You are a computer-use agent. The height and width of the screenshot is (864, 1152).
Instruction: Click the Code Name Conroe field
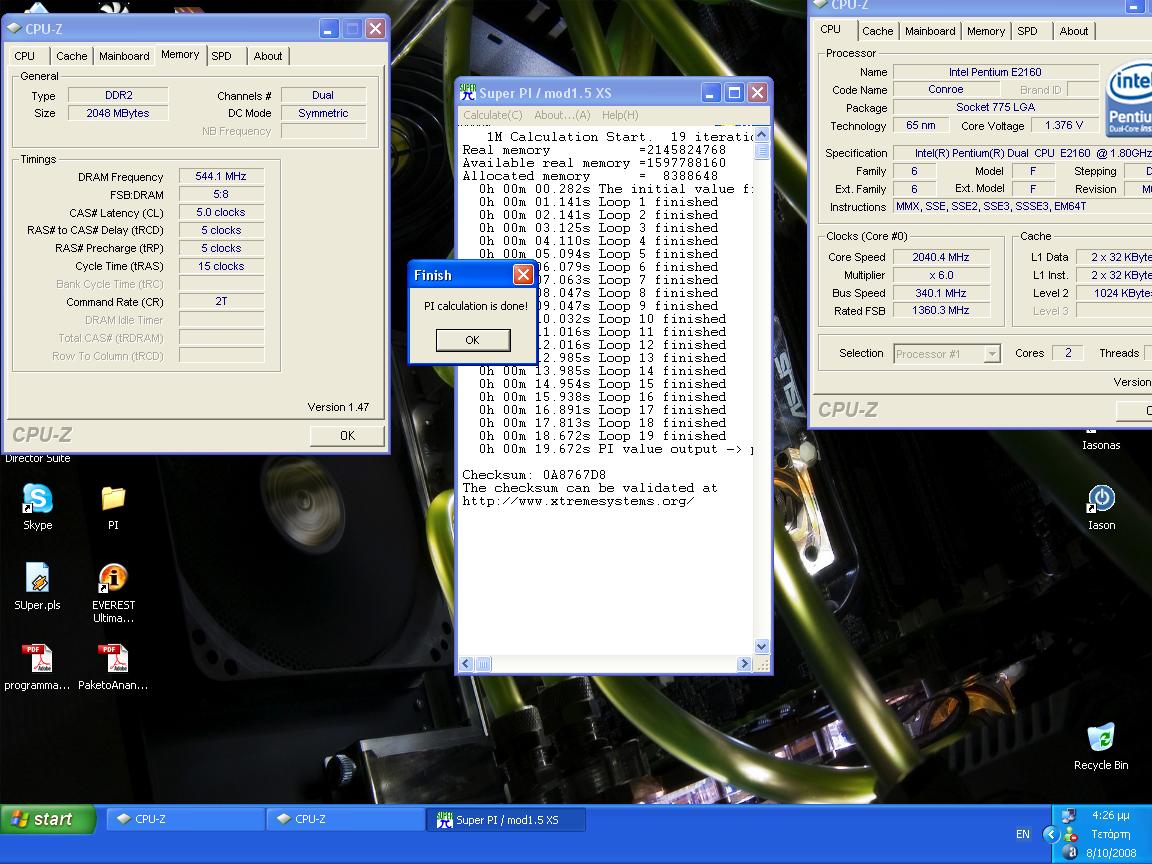(x=946, y=89)
